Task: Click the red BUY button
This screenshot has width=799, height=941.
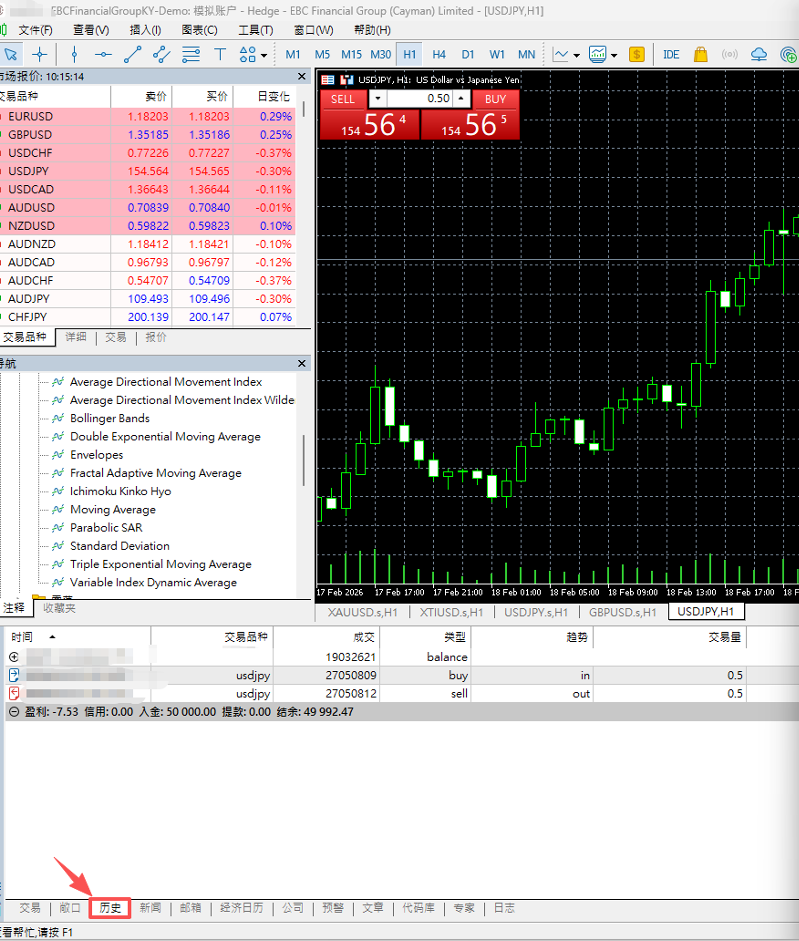Action: 495,99
